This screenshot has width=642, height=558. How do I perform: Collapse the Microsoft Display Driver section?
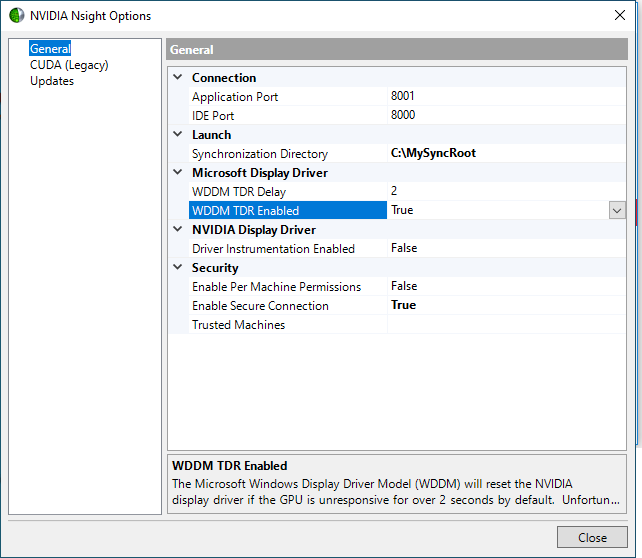178,172
